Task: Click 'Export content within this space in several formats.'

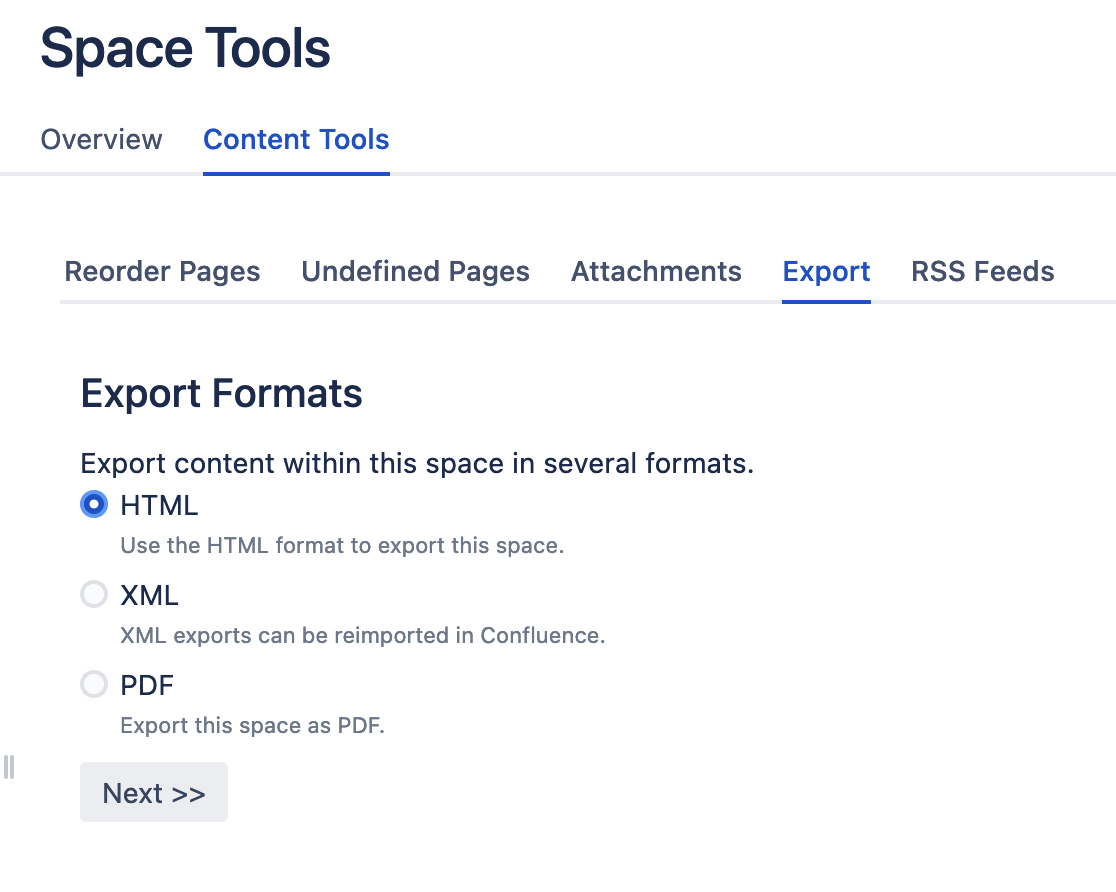Action: (x=417, y=463)
